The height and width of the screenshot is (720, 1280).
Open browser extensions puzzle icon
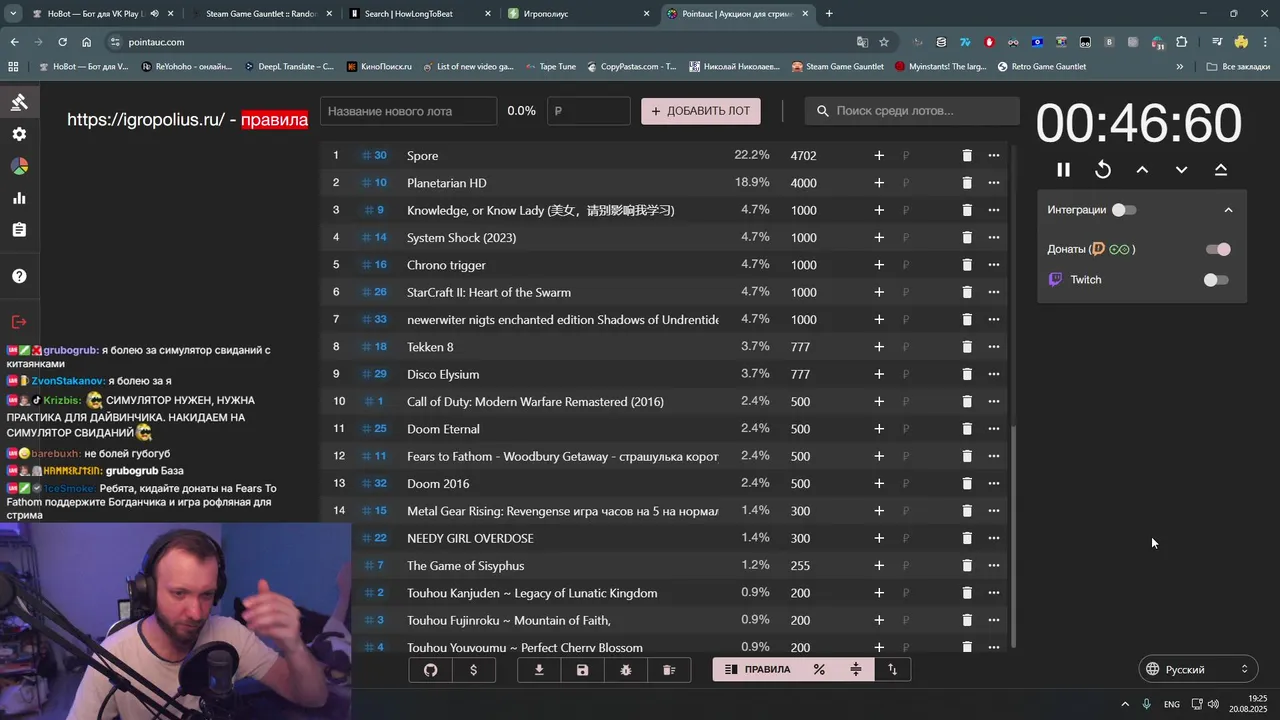(1182, 42)
